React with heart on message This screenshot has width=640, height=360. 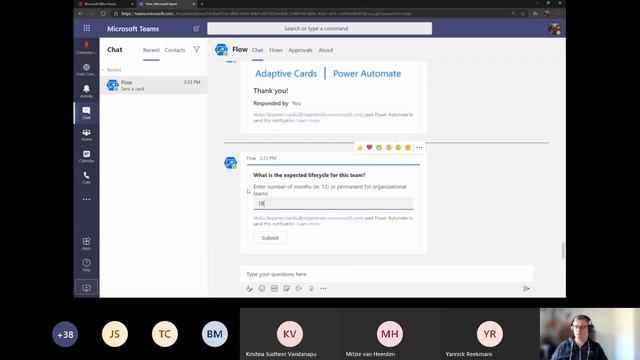tap(369, 147)
